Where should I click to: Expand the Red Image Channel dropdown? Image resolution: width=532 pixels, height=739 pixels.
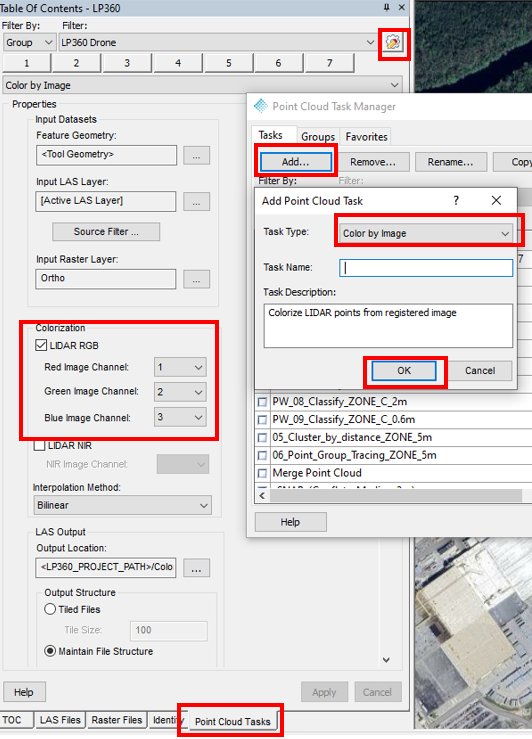click(180, 367)
